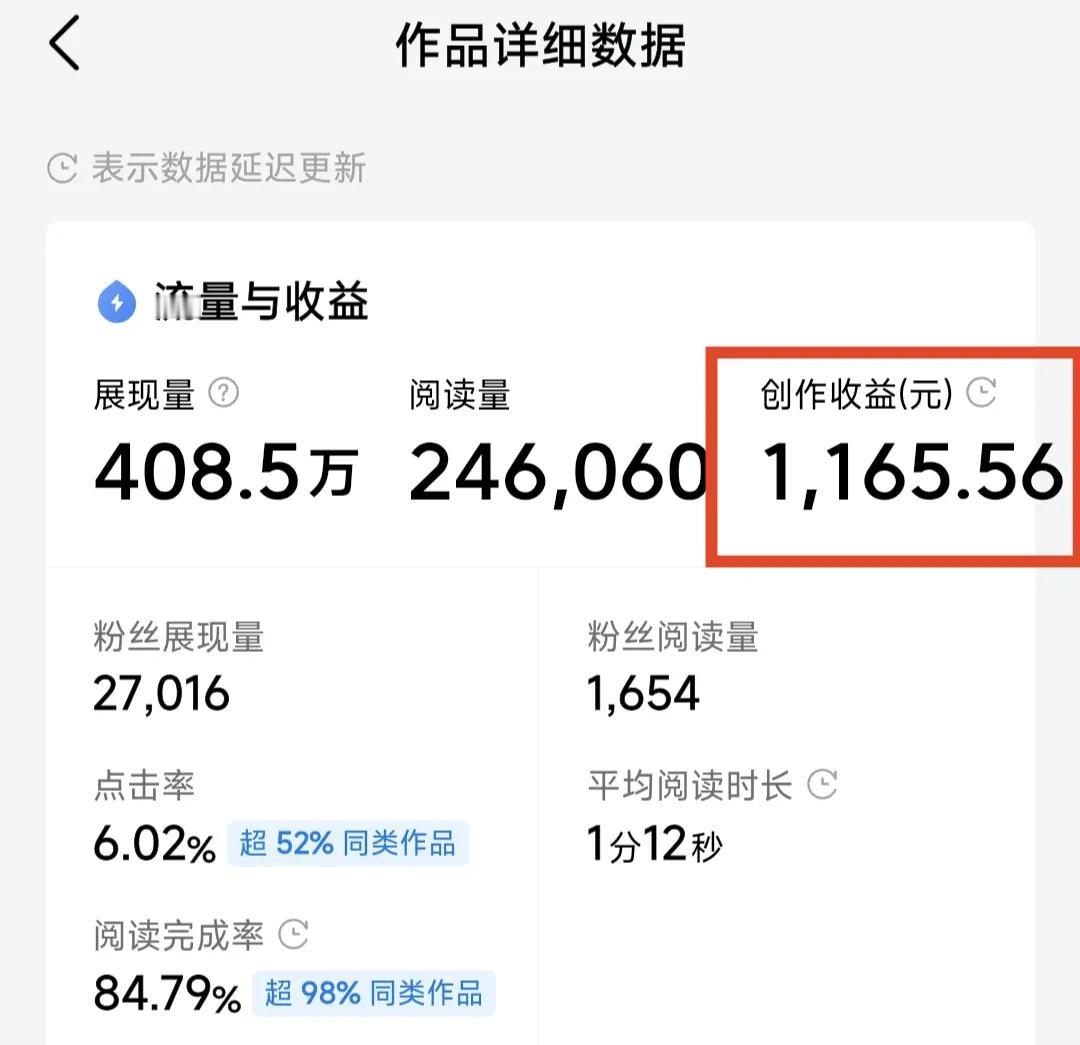1080x1045 pixels.
Task: Tap the 表示数据延迟更新 note text
Action: tap(229, 169)
